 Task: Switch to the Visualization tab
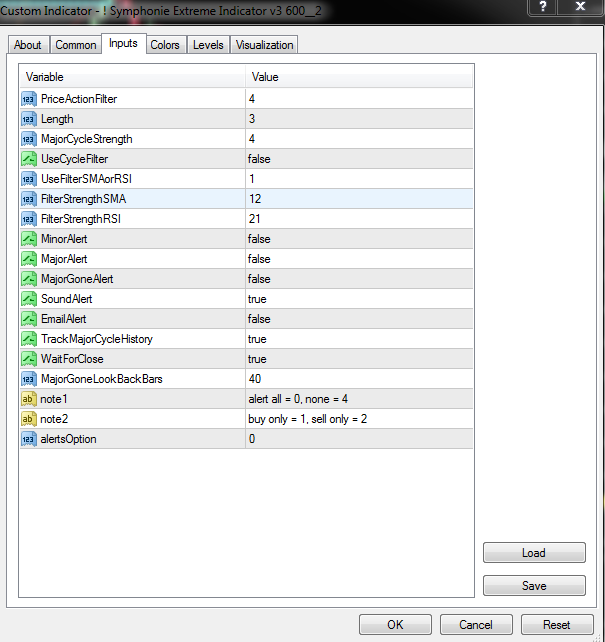(264, 45)
